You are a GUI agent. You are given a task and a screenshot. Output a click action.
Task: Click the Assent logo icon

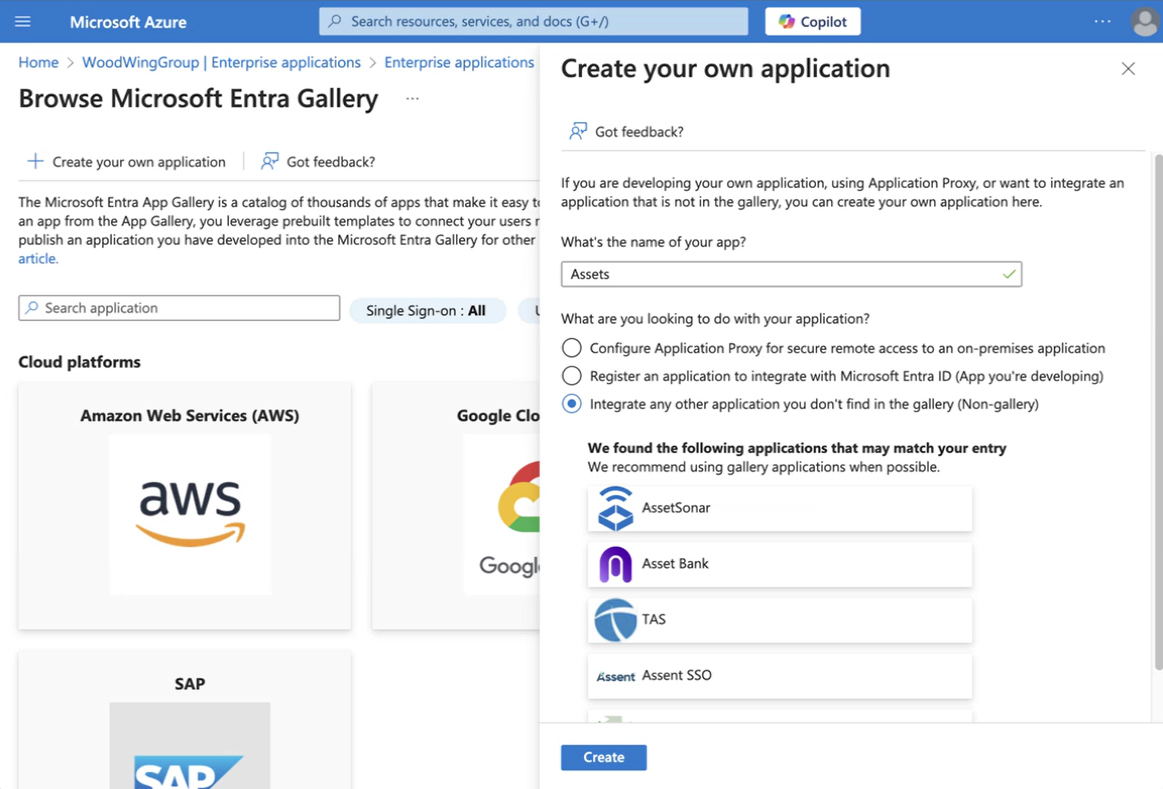616,676
